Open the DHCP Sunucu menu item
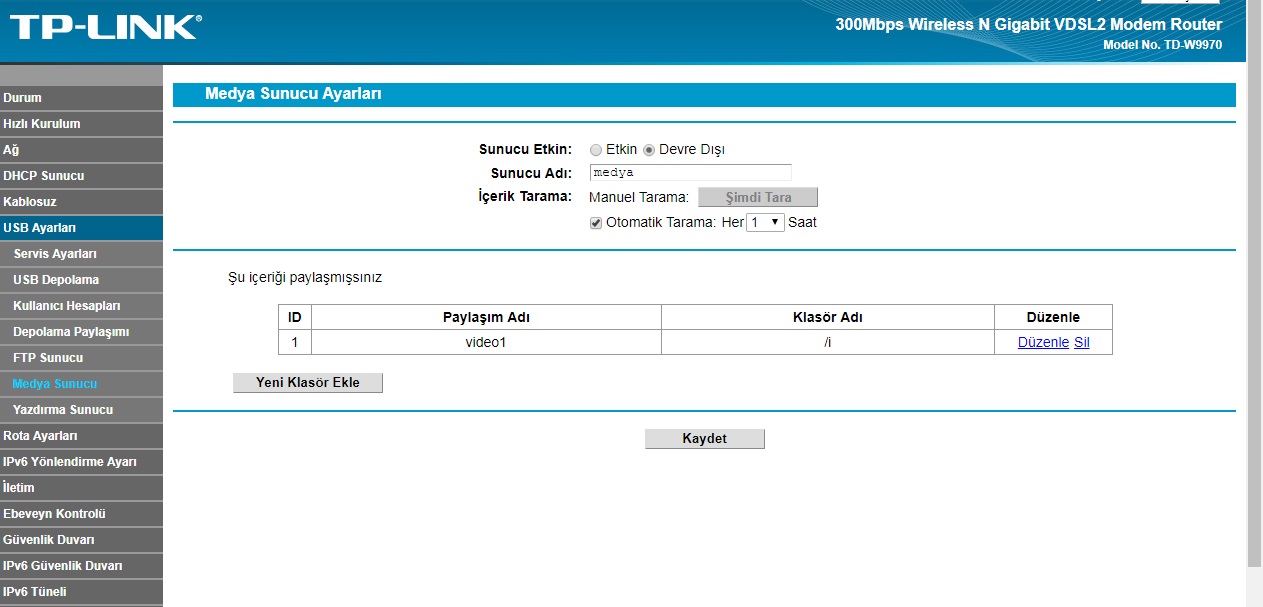The image size is (1263, 607). 81,176
